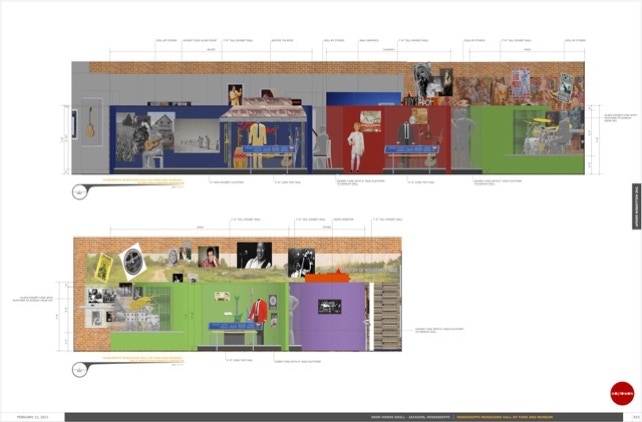Click the guitar display on the gray wall
This screenshot has height=422, width=642.
(x=90, y=122)
